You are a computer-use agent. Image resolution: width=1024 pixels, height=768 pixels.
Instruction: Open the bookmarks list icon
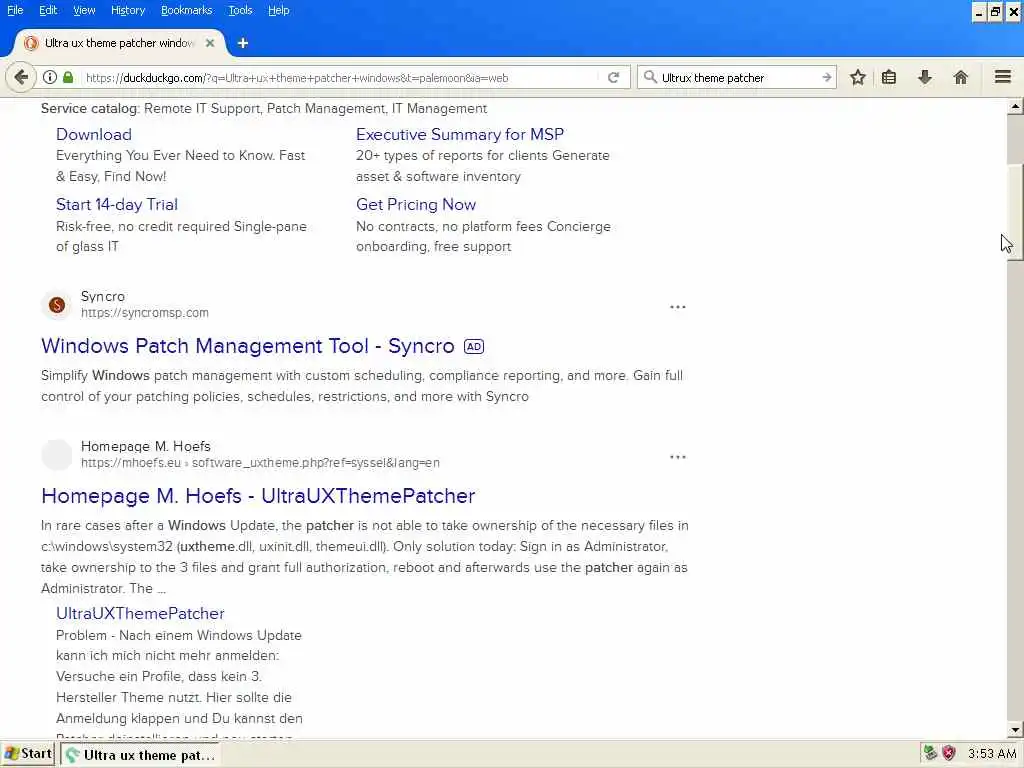[x=889, y=77]
